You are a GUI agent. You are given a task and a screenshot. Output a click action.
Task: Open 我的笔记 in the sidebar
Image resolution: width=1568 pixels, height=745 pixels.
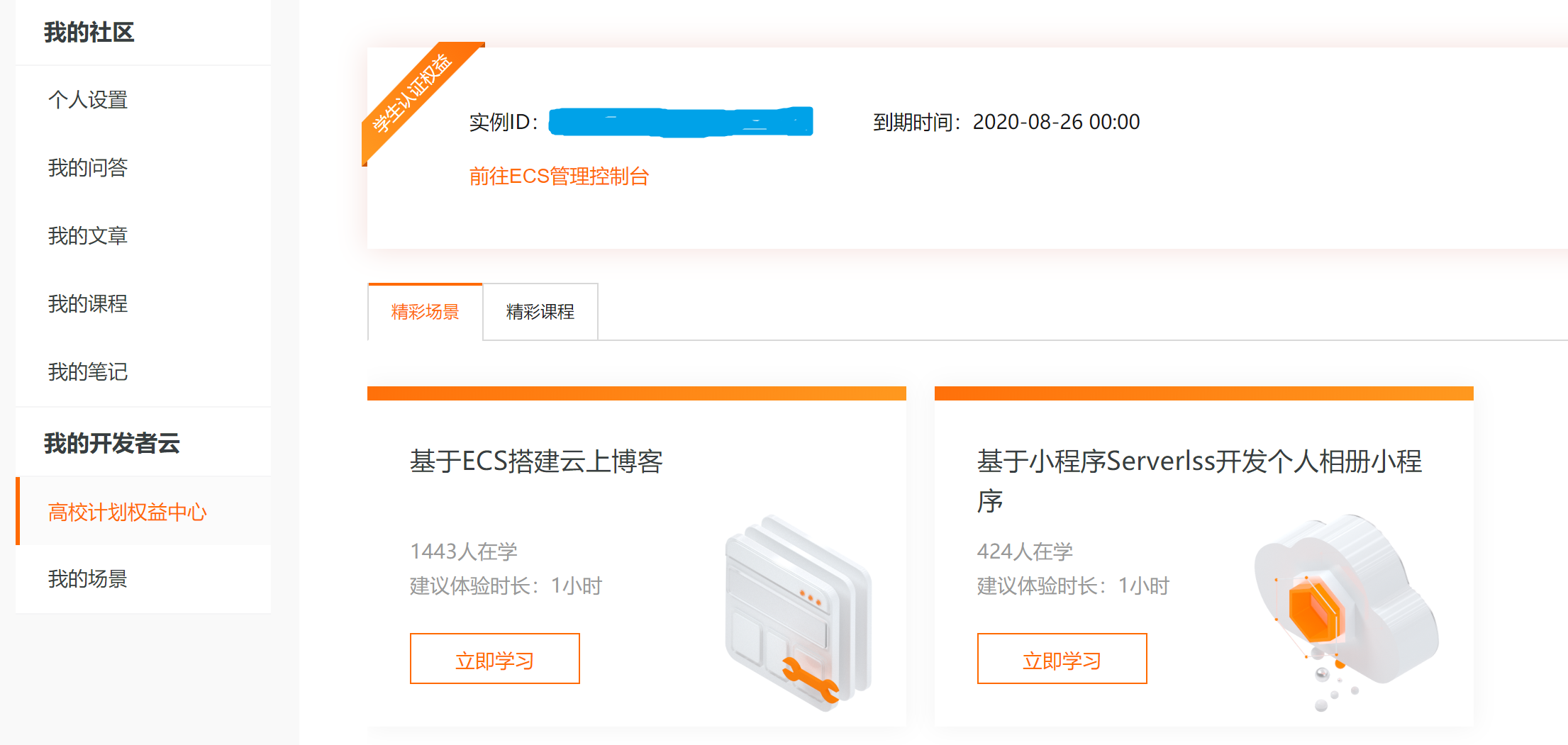pos(87,372)
